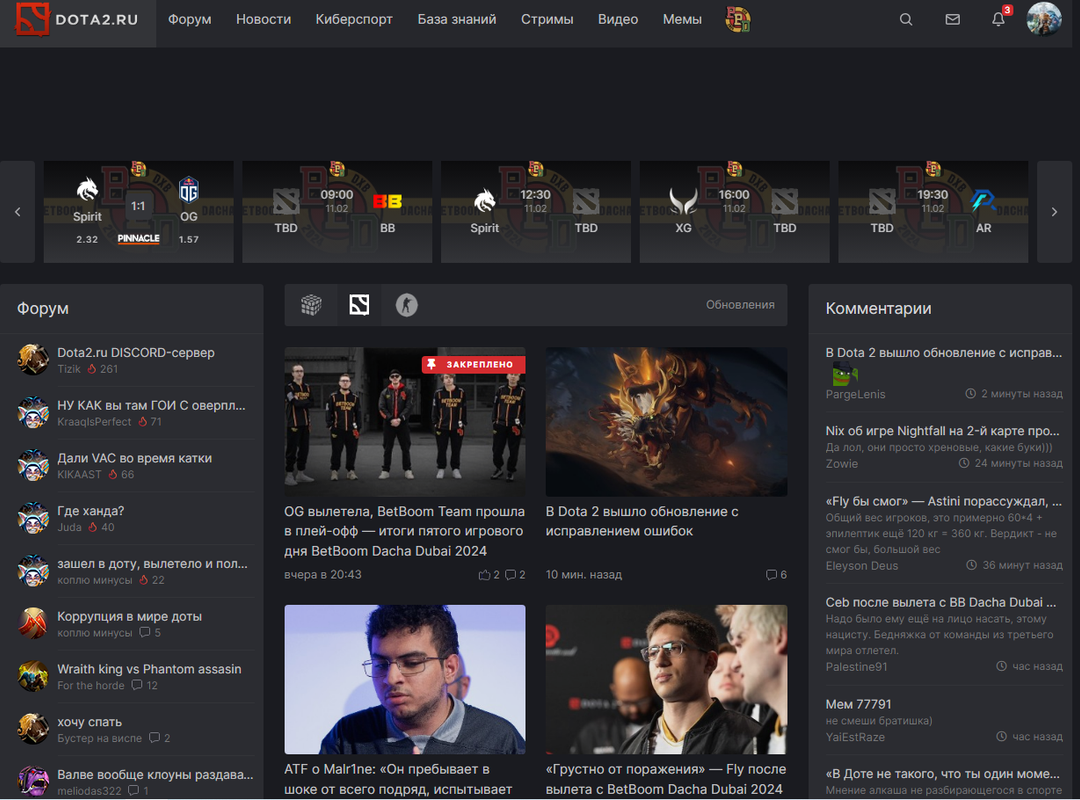Click the comment count on the OG вылетела article
The height and width of the screenshot is (800, 1080).
click(515, 575)
